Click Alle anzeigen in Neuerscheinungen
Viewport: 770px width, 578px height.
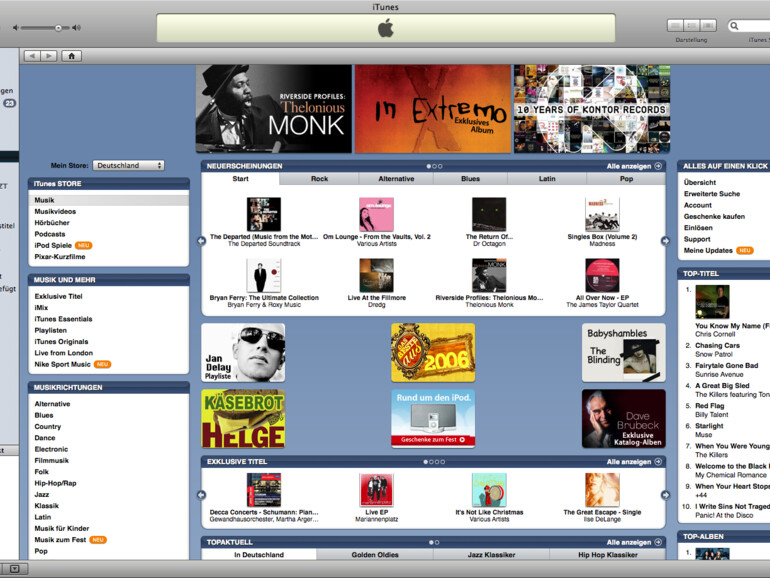(634, 166)
